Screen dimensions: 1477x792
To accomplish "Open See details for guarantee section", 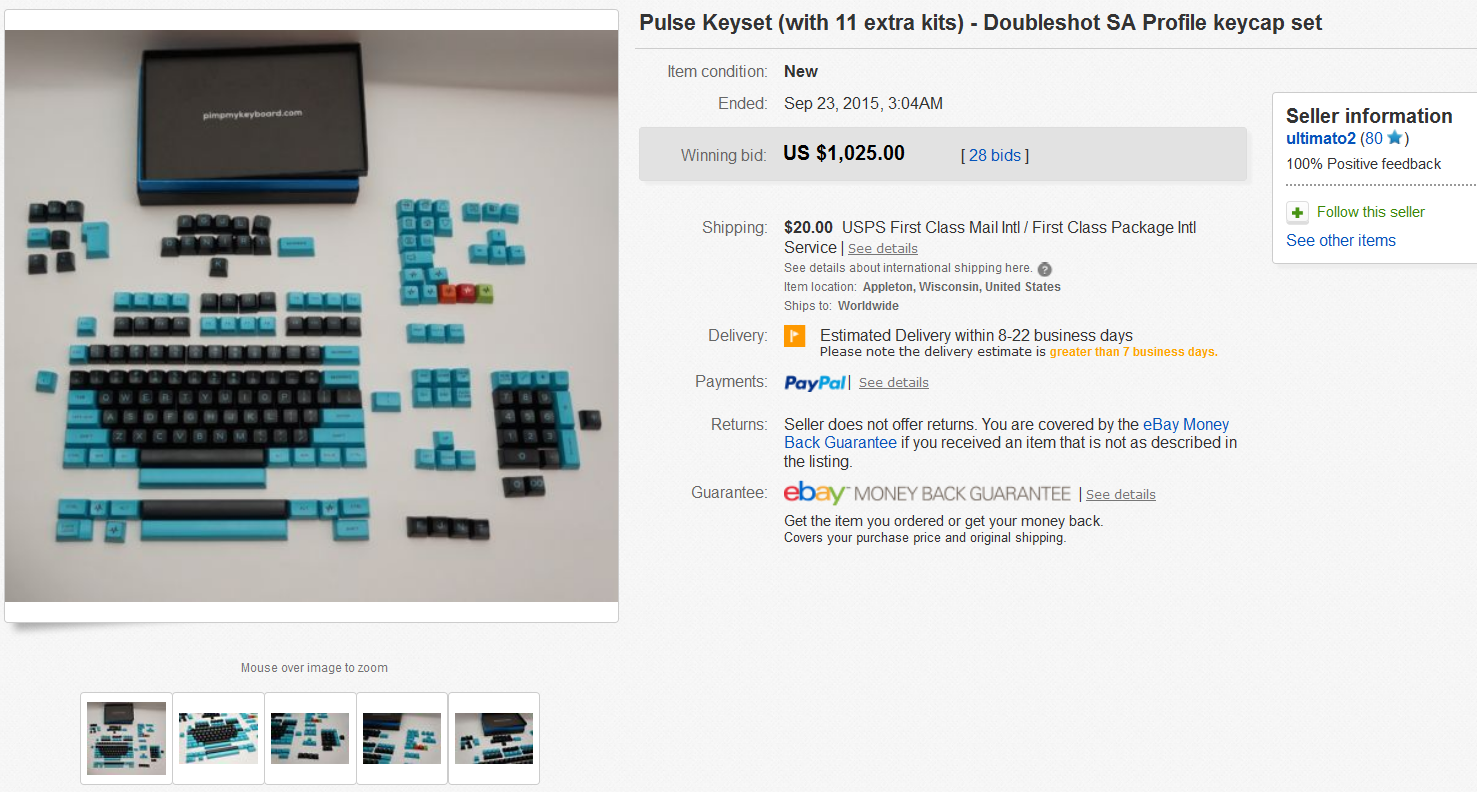I will click(x=1121, y=494).
